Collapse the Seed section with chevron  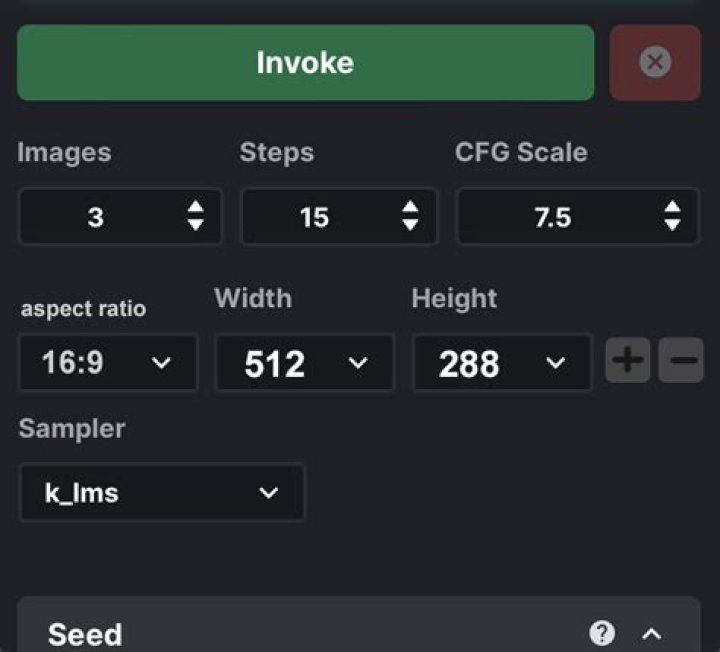652,634
